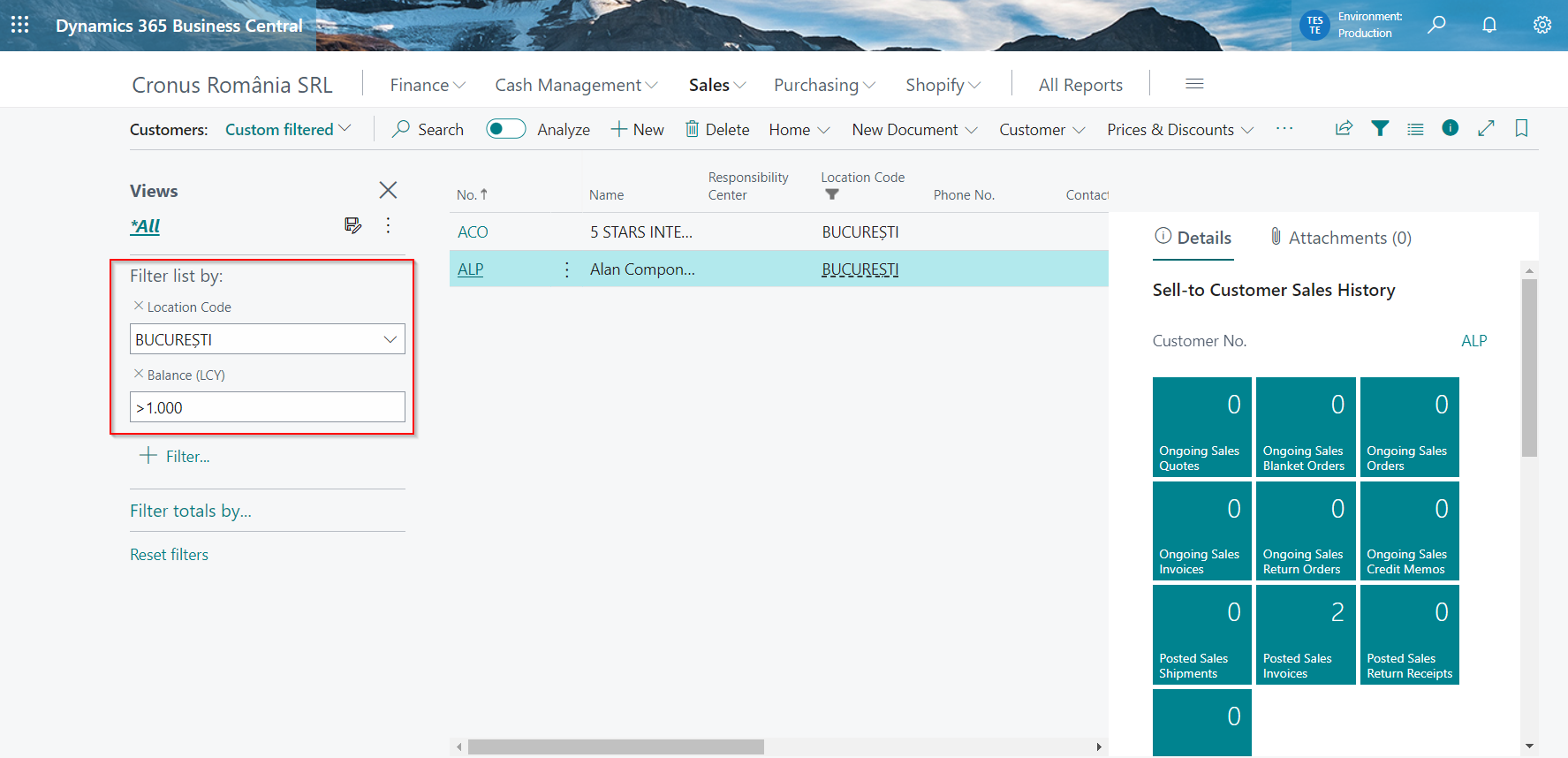The height and width of the screenshot is (758, 1568).
Task: Click the Phone No. column header
Action: tap(964, 195)
